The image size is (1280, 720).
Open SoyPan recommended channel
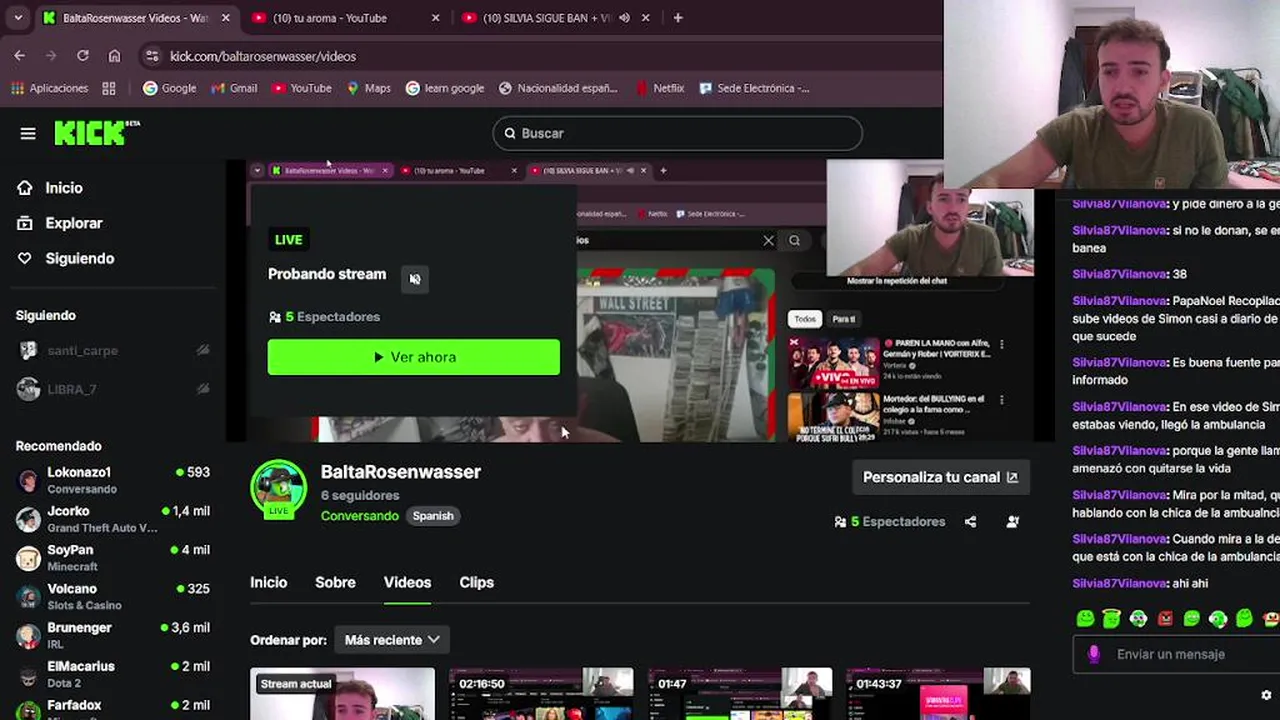tap(113, 558)
